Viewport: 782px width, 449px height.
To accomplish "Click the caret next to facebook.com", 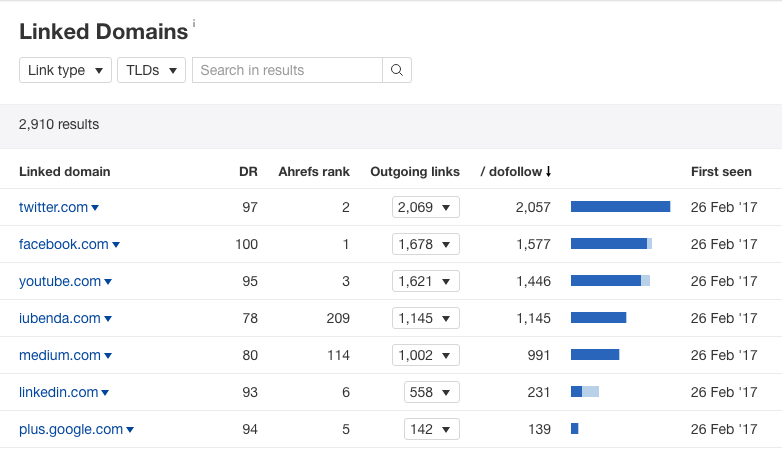I will (116, 244).
